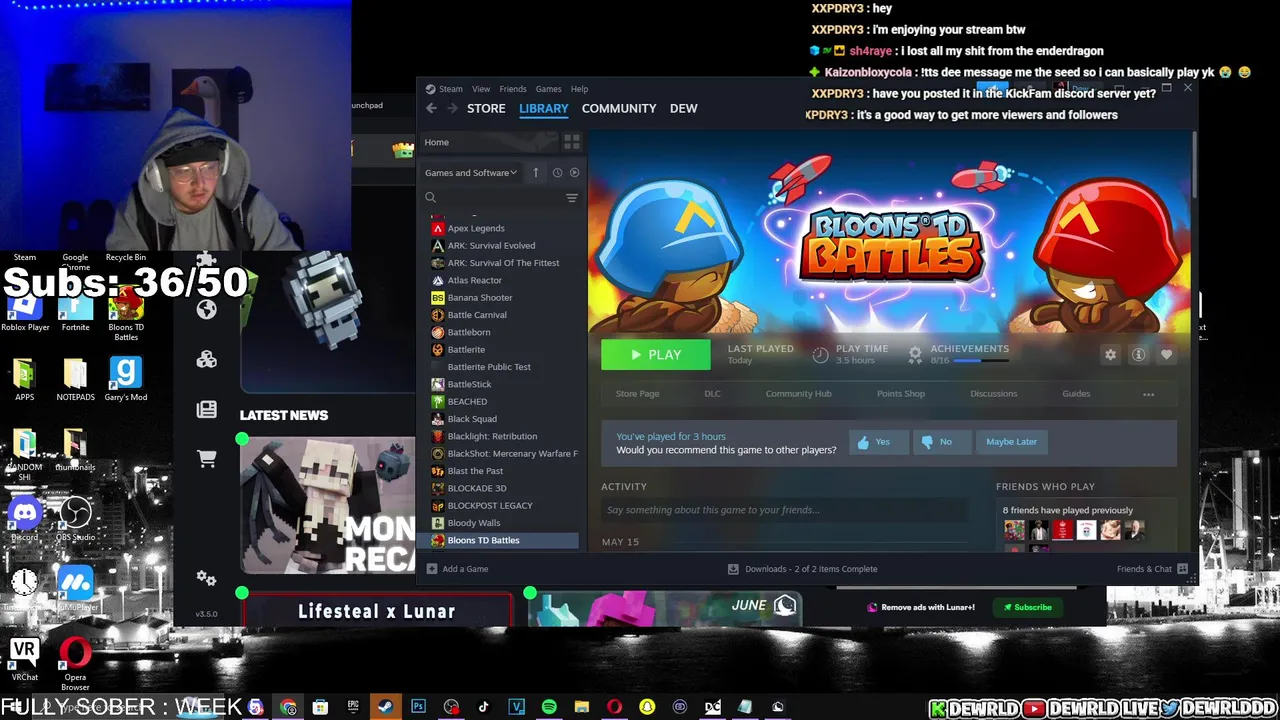1280x720 pixels.
Task: Click the activity post text field
Action: coord(784,510)
